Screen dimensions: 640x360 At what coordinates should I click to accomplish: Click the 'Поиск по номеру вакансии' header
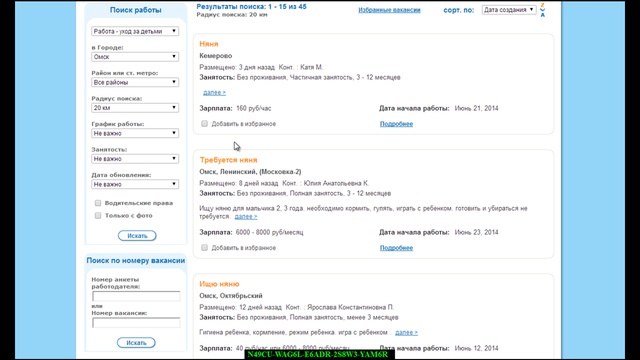(136, 260)
